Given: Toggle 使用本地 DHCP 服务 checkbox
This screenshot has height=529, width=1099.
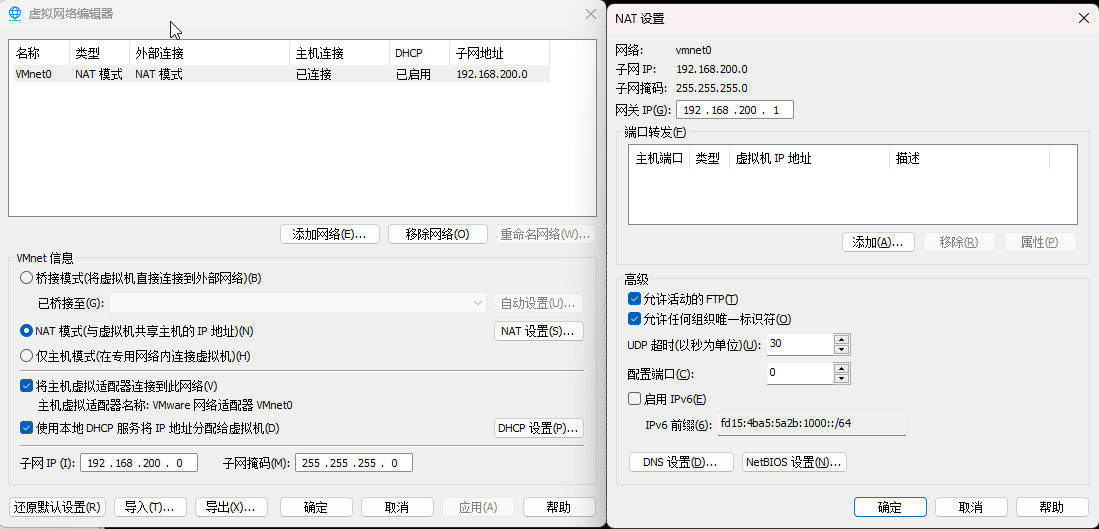Looking at the screenshot, I should pos(27,427).
